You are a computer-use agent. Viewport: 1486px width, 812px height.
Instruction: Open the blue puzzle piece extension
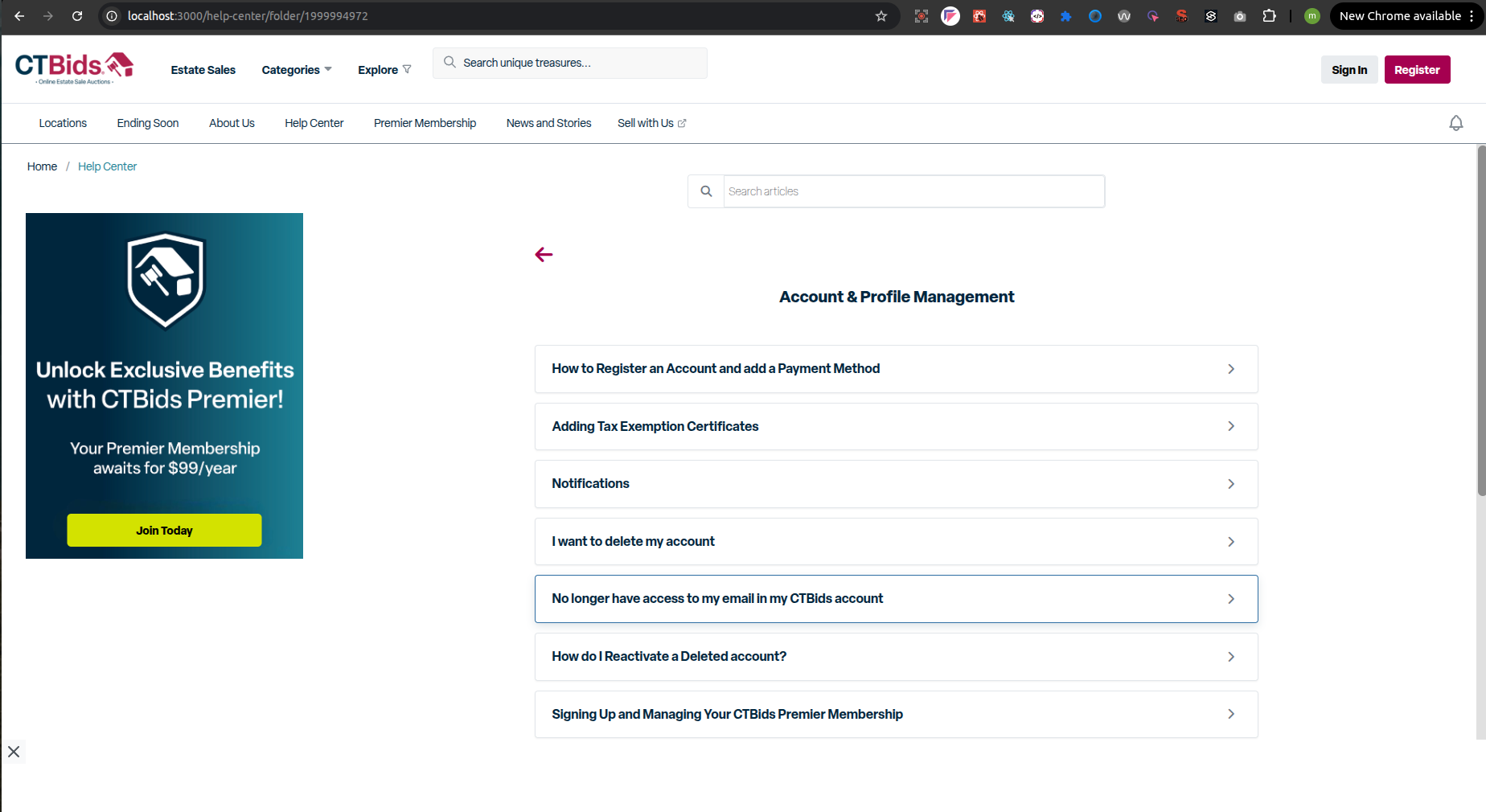(x=1066, y=16)
